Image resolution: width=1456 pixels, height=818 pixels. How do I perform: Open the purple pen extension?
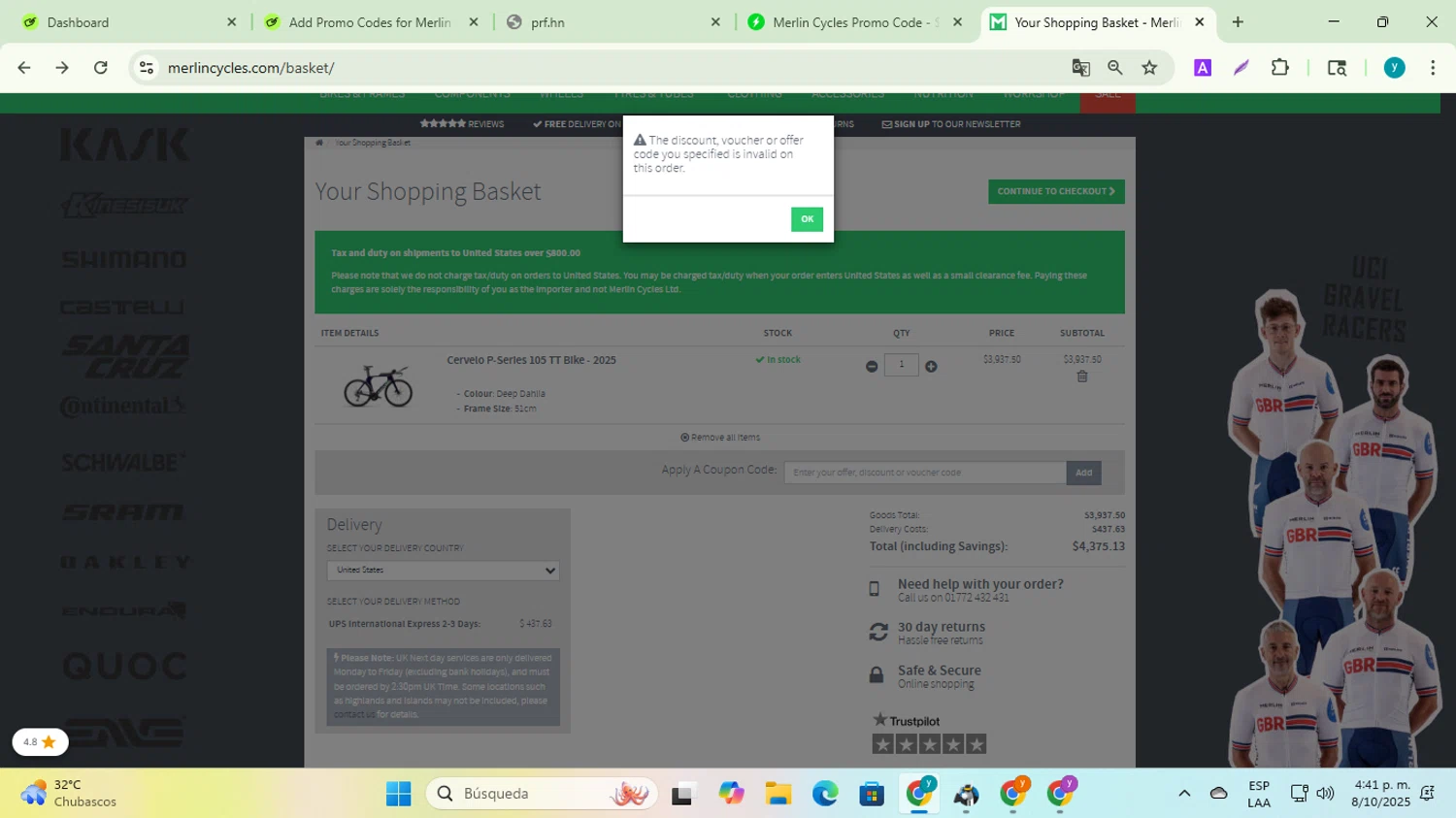tap(1241, 68)
